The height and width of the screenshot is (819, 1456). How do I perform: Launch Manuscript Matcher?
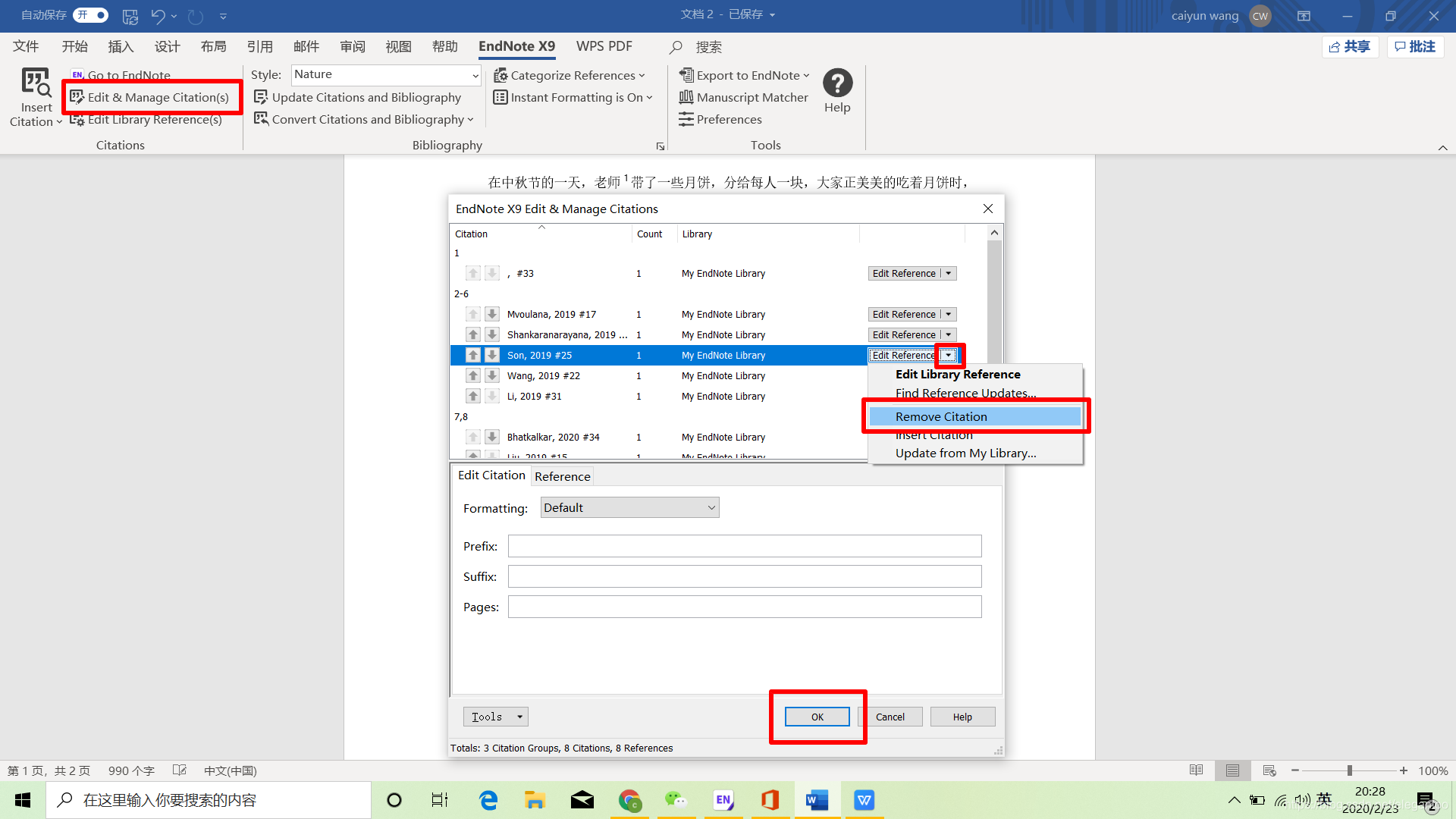pyautogui.click(x=743, y=97)
